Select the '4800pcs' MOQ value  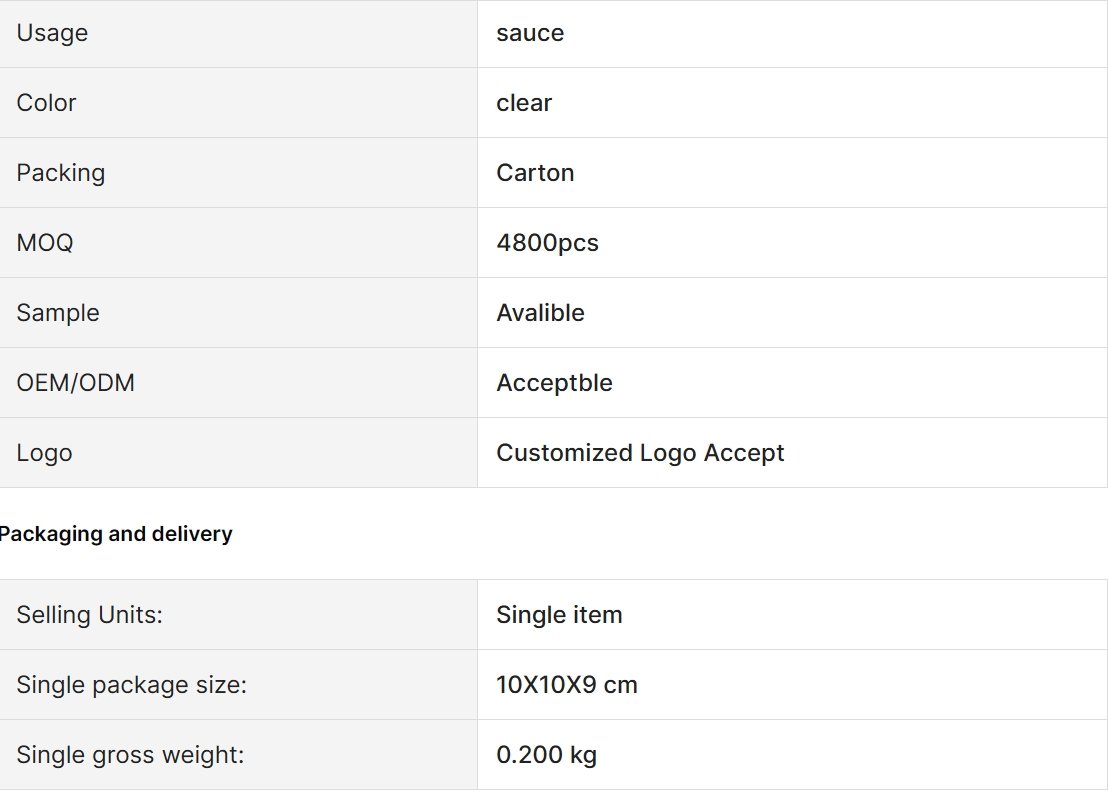click(x=547, y=243)
